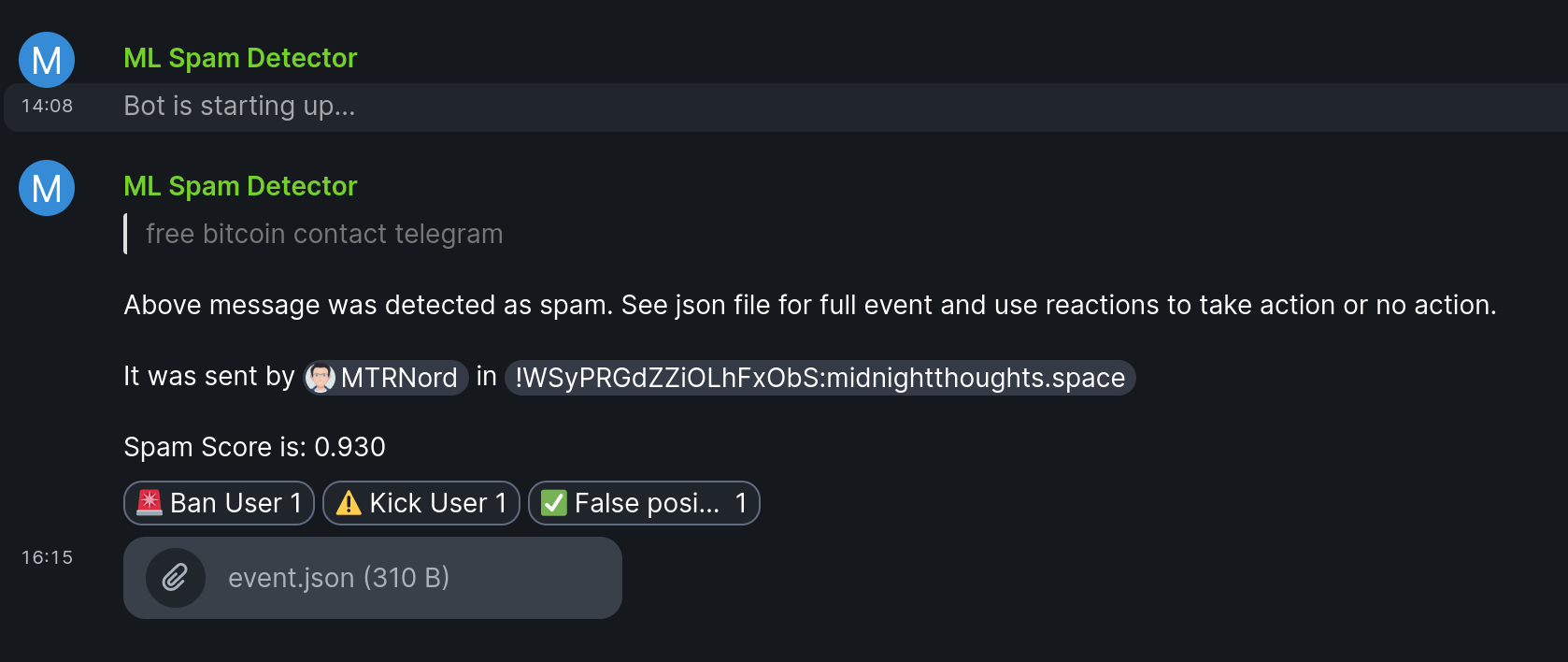This screenshot has width=1568, height=662.
Task: Toggle the Kick User reaction label
Action: [428, 503]
